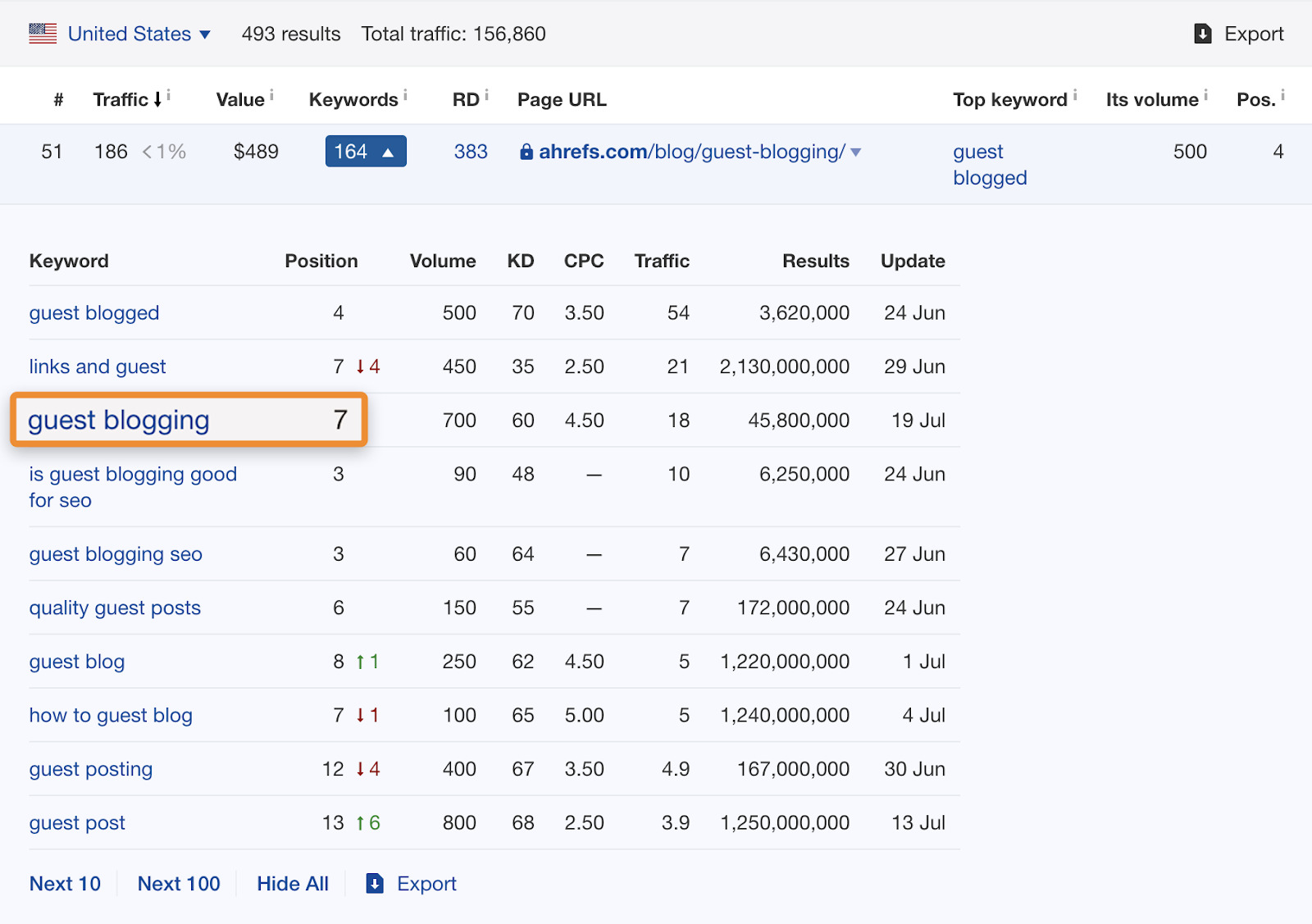Click the download icon next to bottom Export
This screenshot has width=1312, height=924.
coord(374,883)
